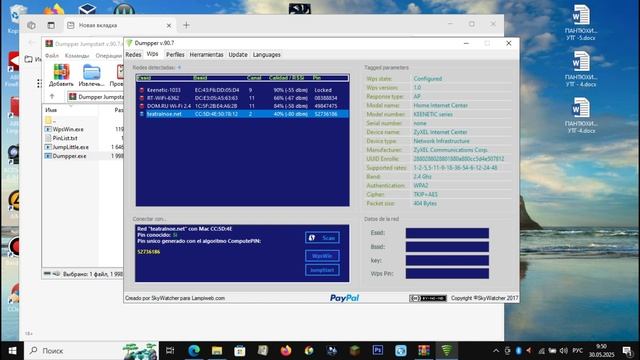Click the JumpStart button
Viewport: 640px width, 360px height.
[322, 270]
